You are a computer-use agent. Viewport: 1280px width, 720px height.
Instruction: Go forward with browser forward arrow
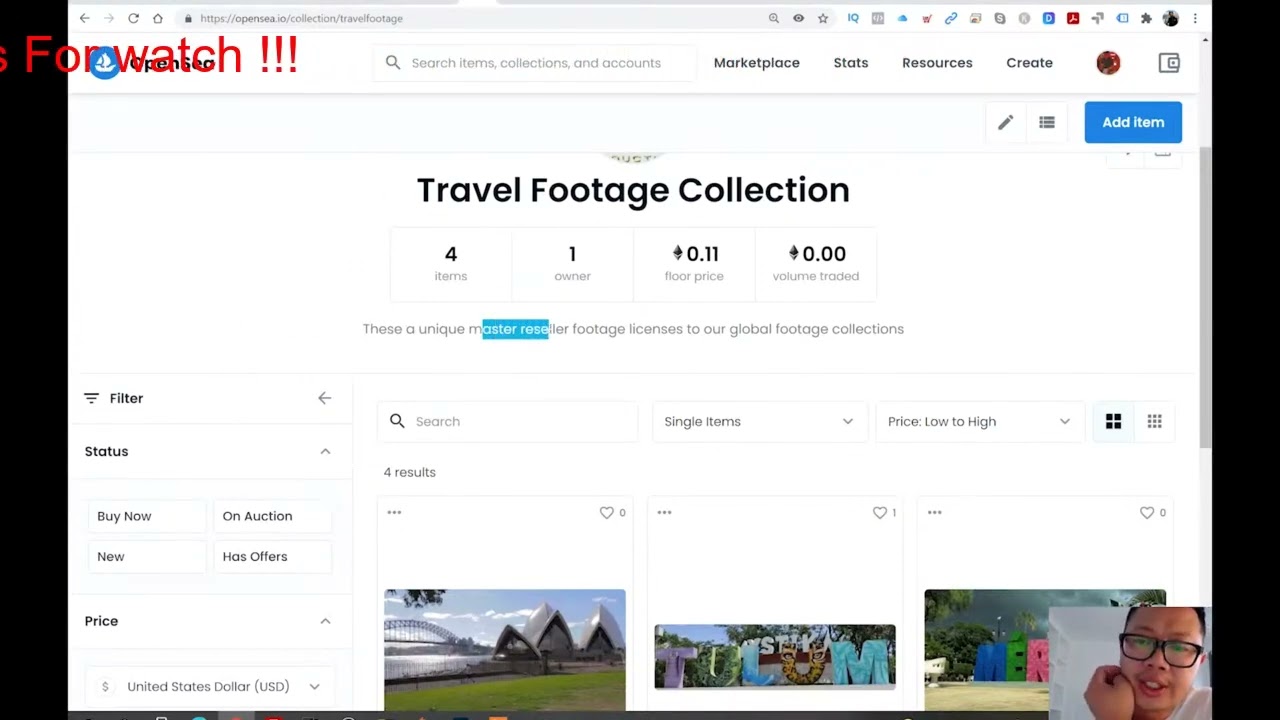109,18
